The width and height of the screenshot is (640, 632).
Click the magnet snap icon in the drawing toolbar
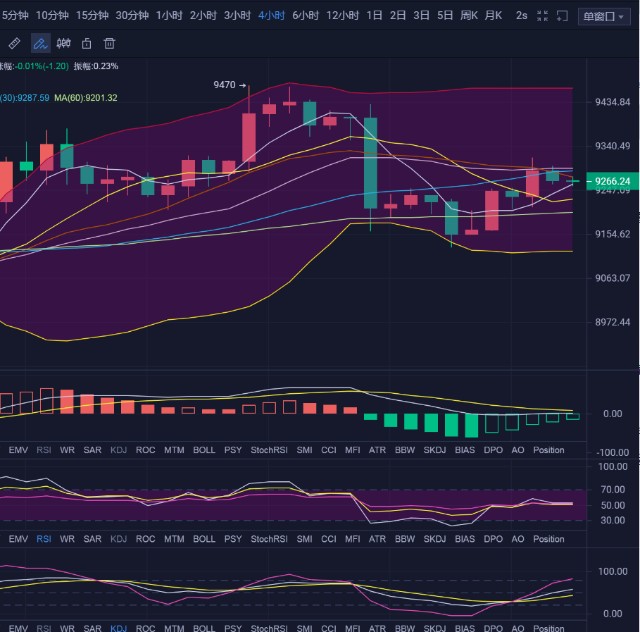pyautogui.click(x=63, y=43)
